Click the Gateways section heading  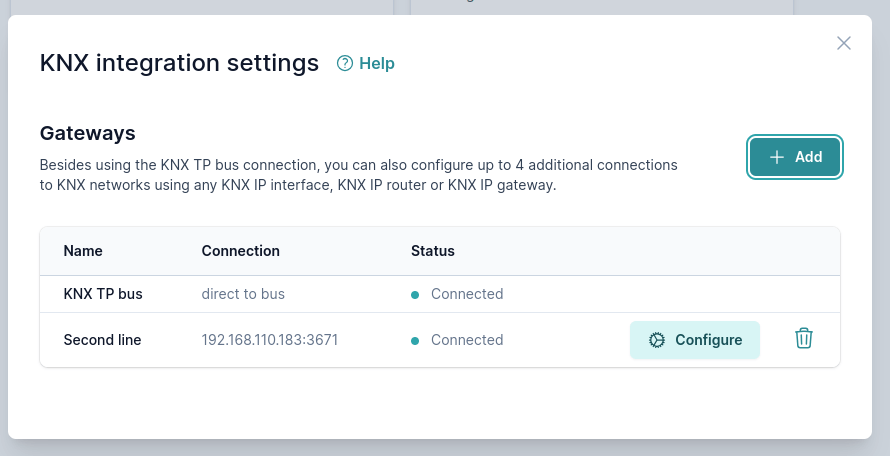coord(87,133)
